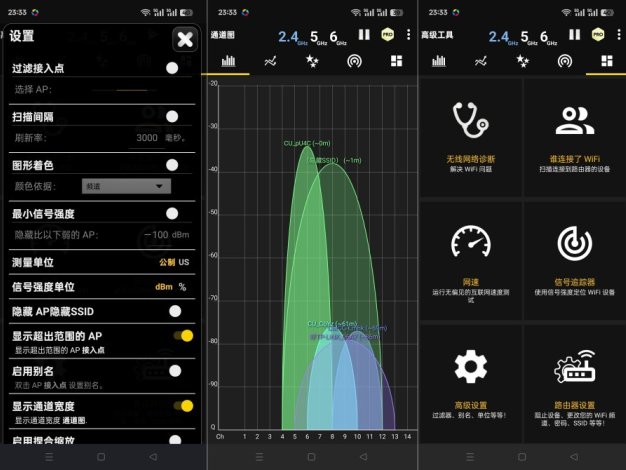Disable 显示超出范围的 AP switch
The width and height of the screenshot is (626, 470).
tap(184, 336)
